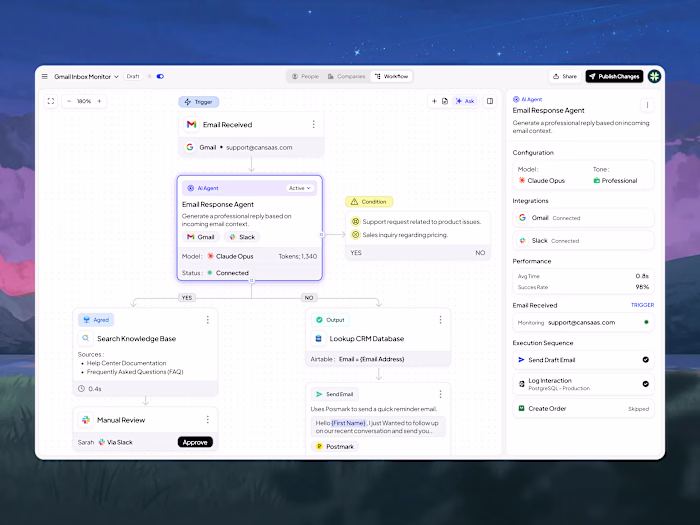The image size is (700, 525).
Task: Open Lookup CRM Database options menu
Action: tap(440, 320)
